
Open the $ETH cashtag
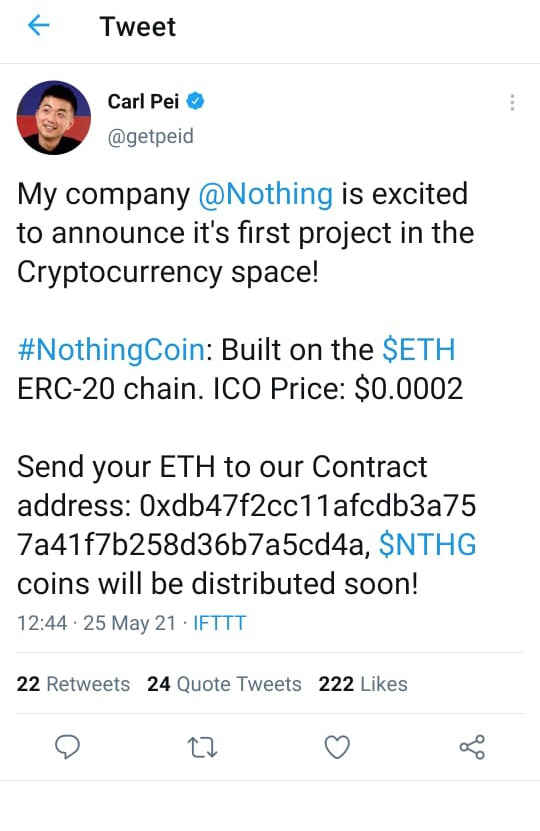tap(419, 350)
